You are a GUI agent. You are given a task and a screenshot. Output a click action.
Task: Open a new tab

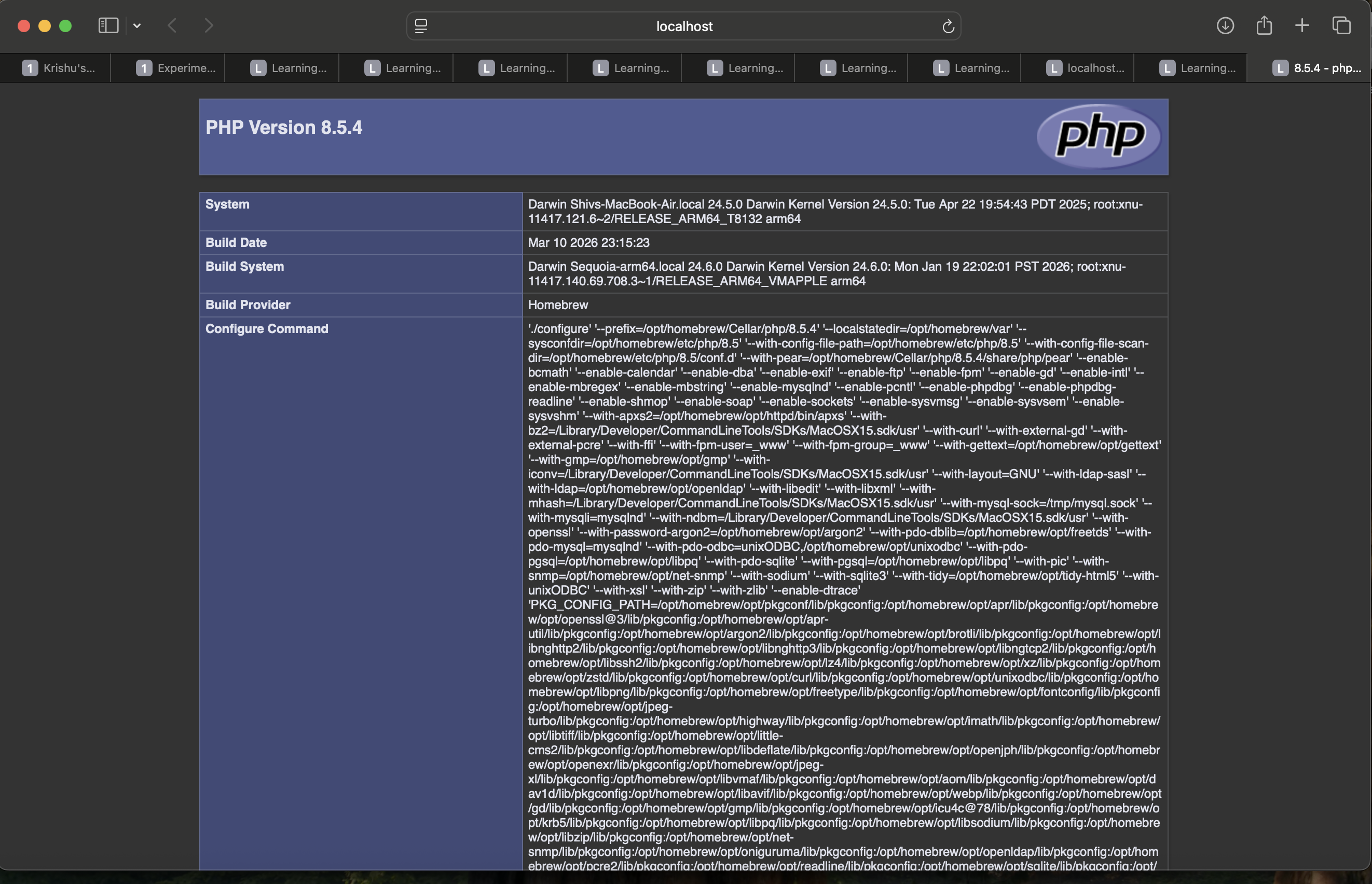[1301, 26]
